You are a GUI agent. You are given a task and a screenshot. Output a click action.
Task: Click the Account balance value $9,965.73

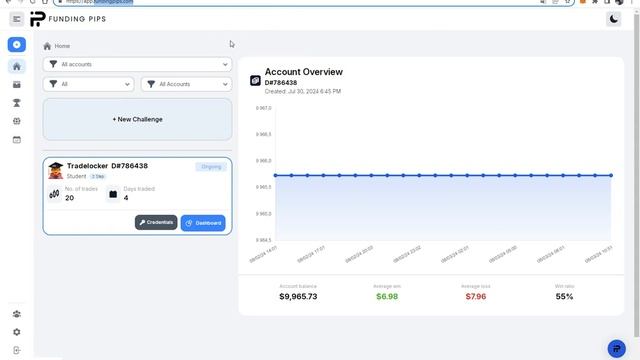(298, 296)
